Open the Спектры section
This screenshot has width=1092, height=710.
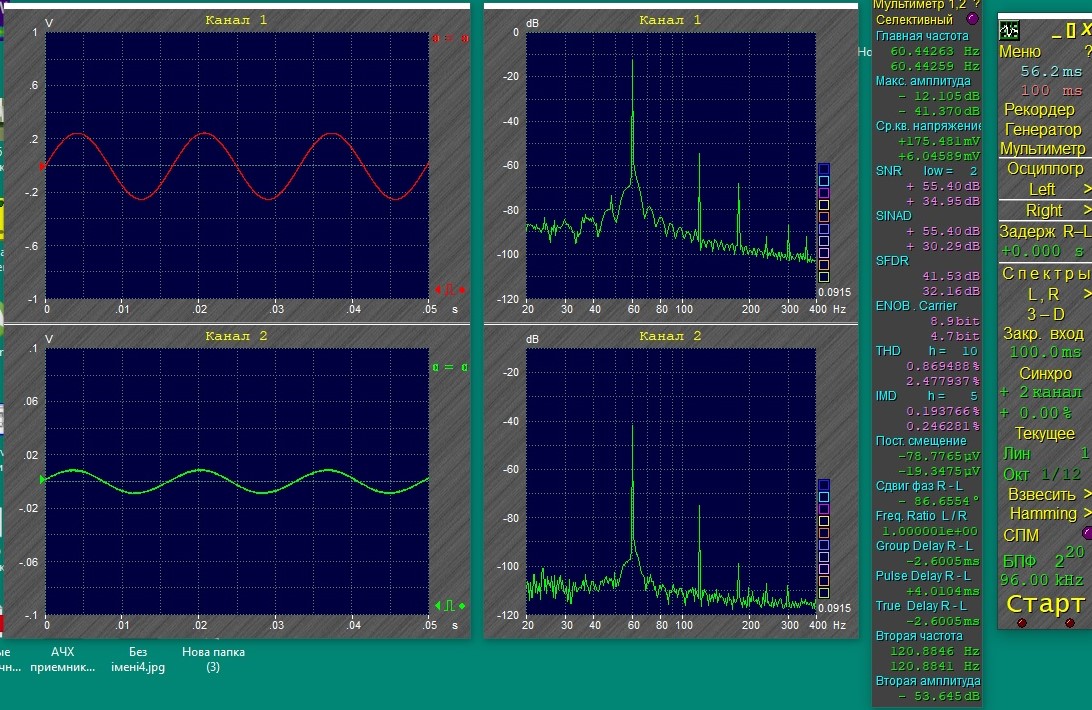pos(1045,274)
